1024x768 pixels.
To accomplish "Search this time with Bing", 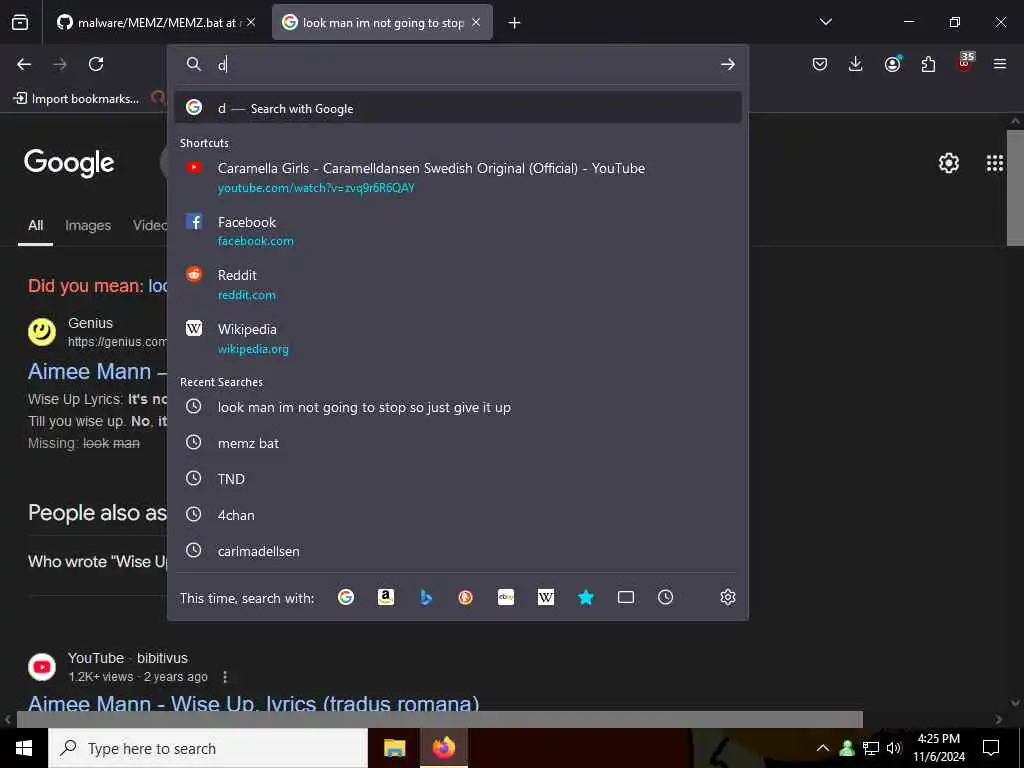I will [426, 597].
